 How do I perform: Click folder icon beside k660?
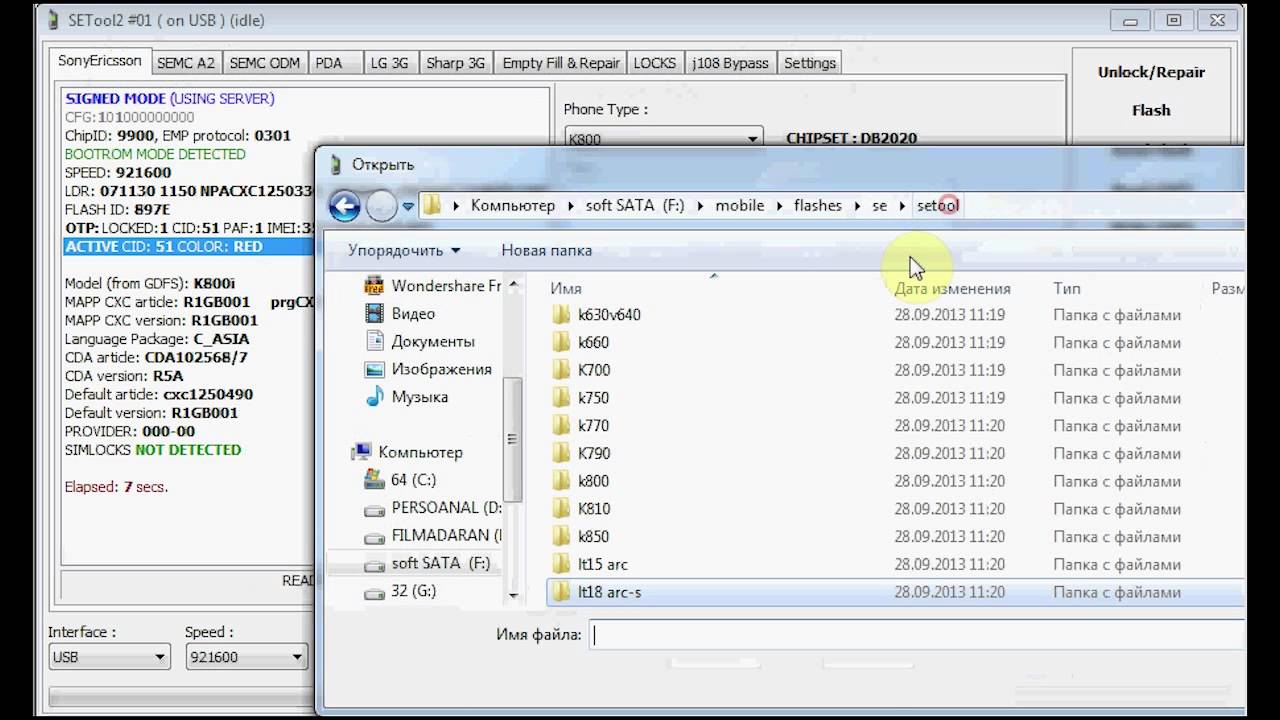click(x=561, y=343)
